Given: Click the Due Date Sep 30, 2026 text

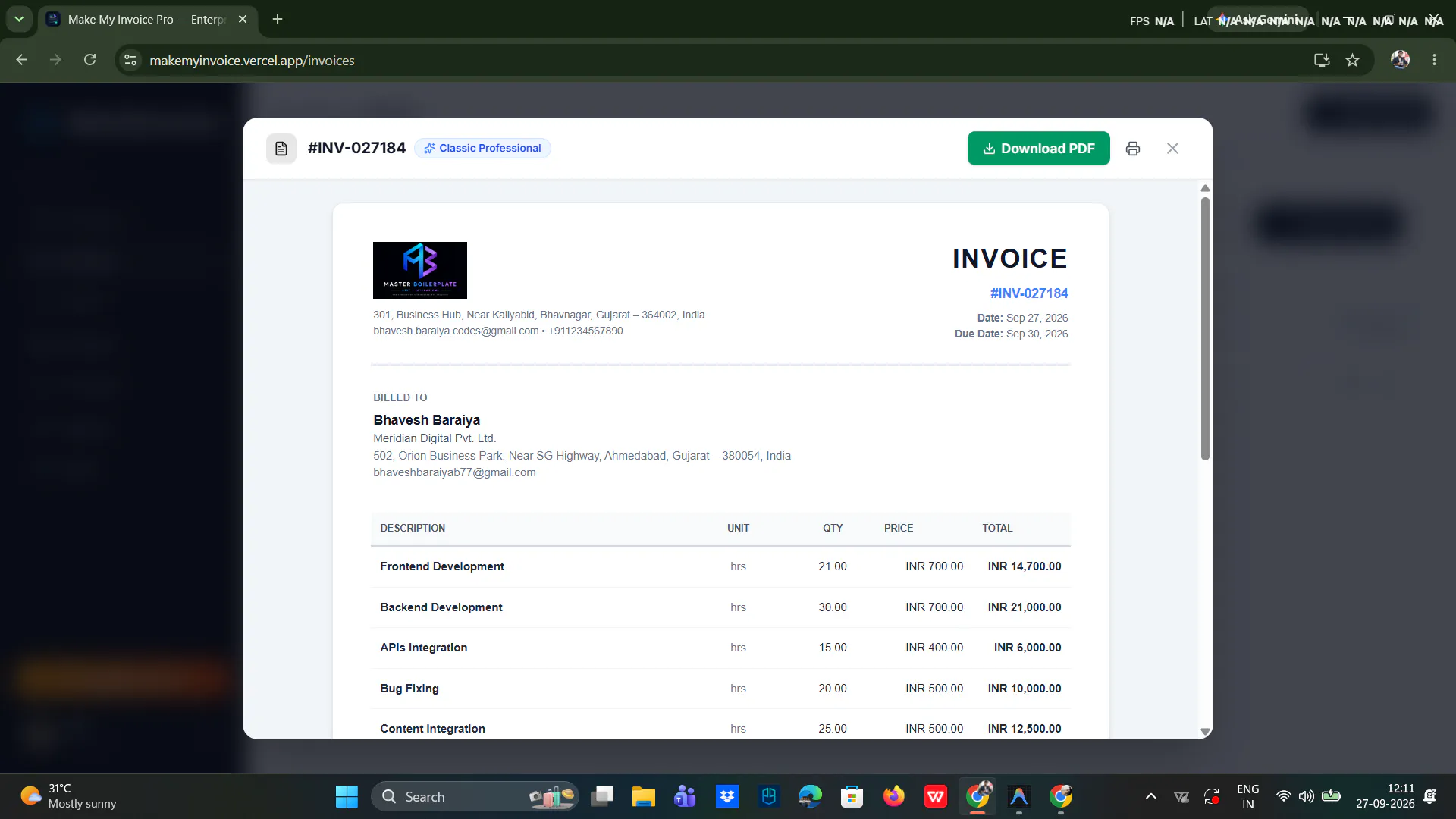Looking at the screenshot, I should (x=1011, y=334).
